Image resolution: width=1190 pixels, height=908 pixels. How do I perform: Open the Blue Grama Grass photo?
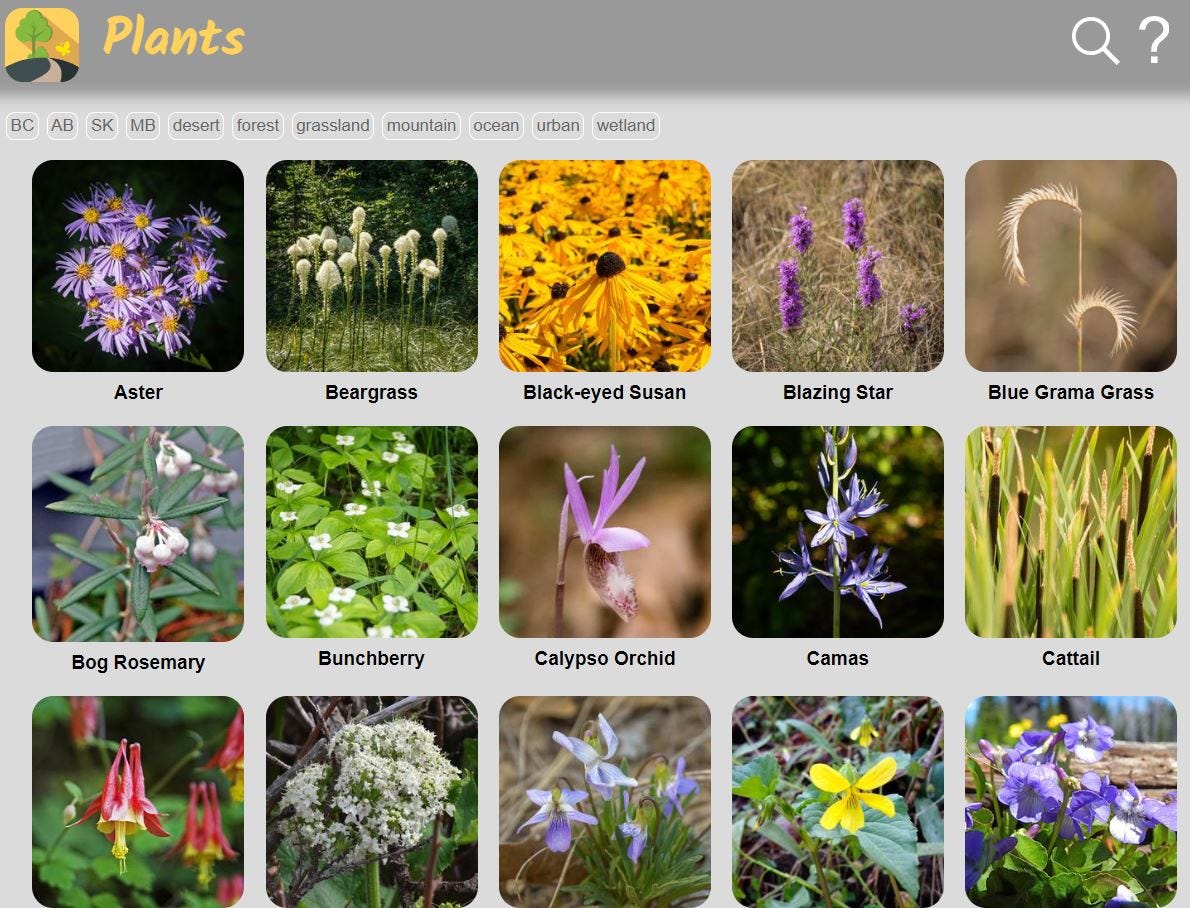(x=1071, y=266)
